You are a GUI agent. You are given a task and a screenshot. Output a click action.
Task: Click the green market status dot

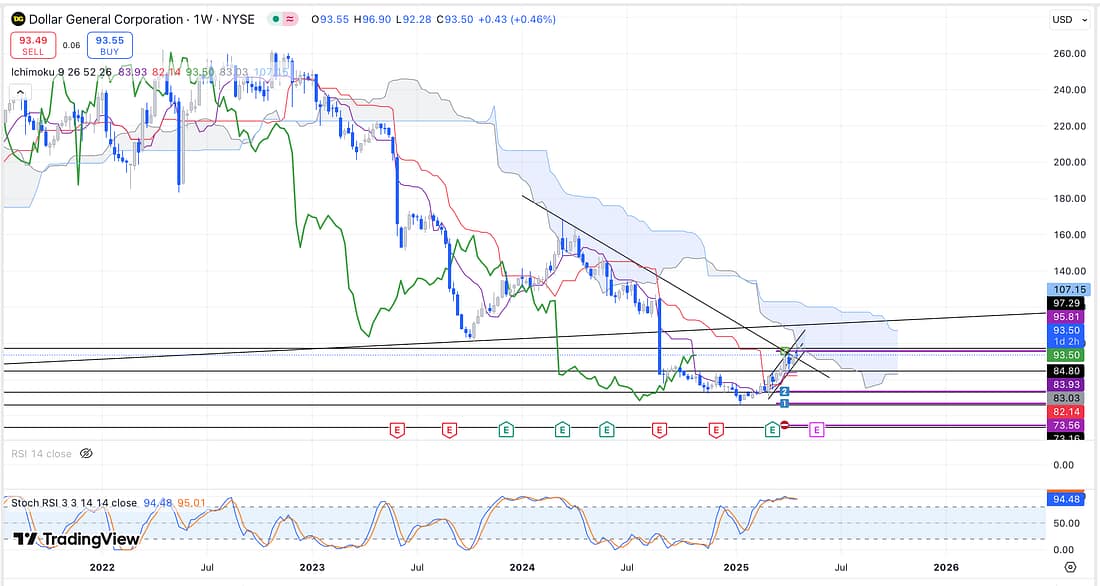pos(275,20)
